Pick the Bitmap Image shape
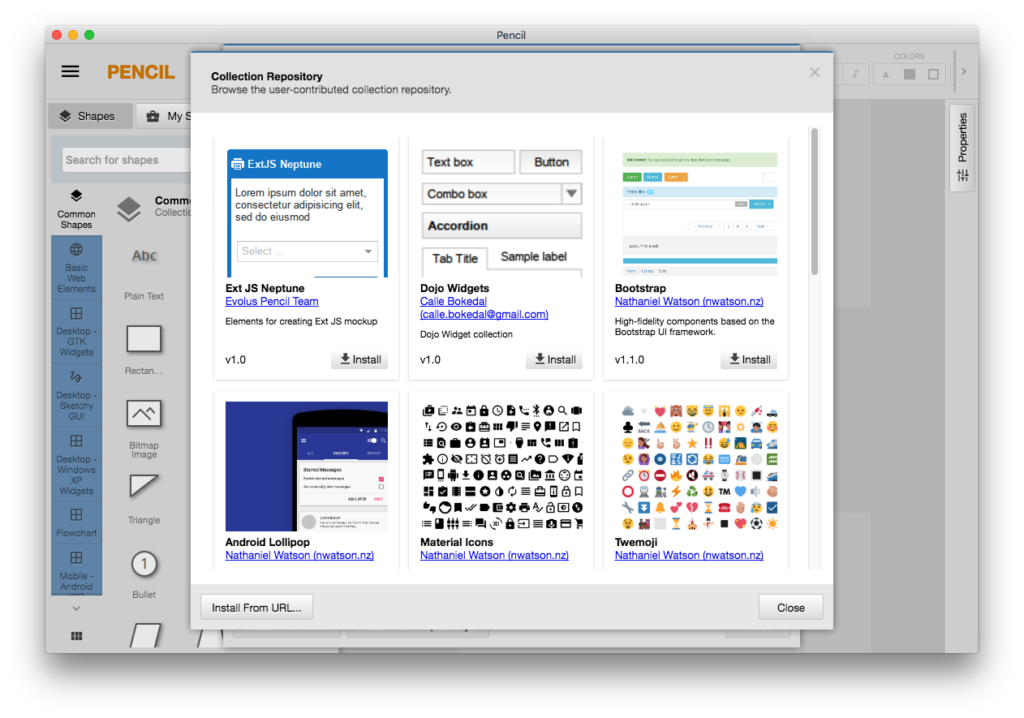The width and height of the screenshot is (1024, 718). [144, 427]
